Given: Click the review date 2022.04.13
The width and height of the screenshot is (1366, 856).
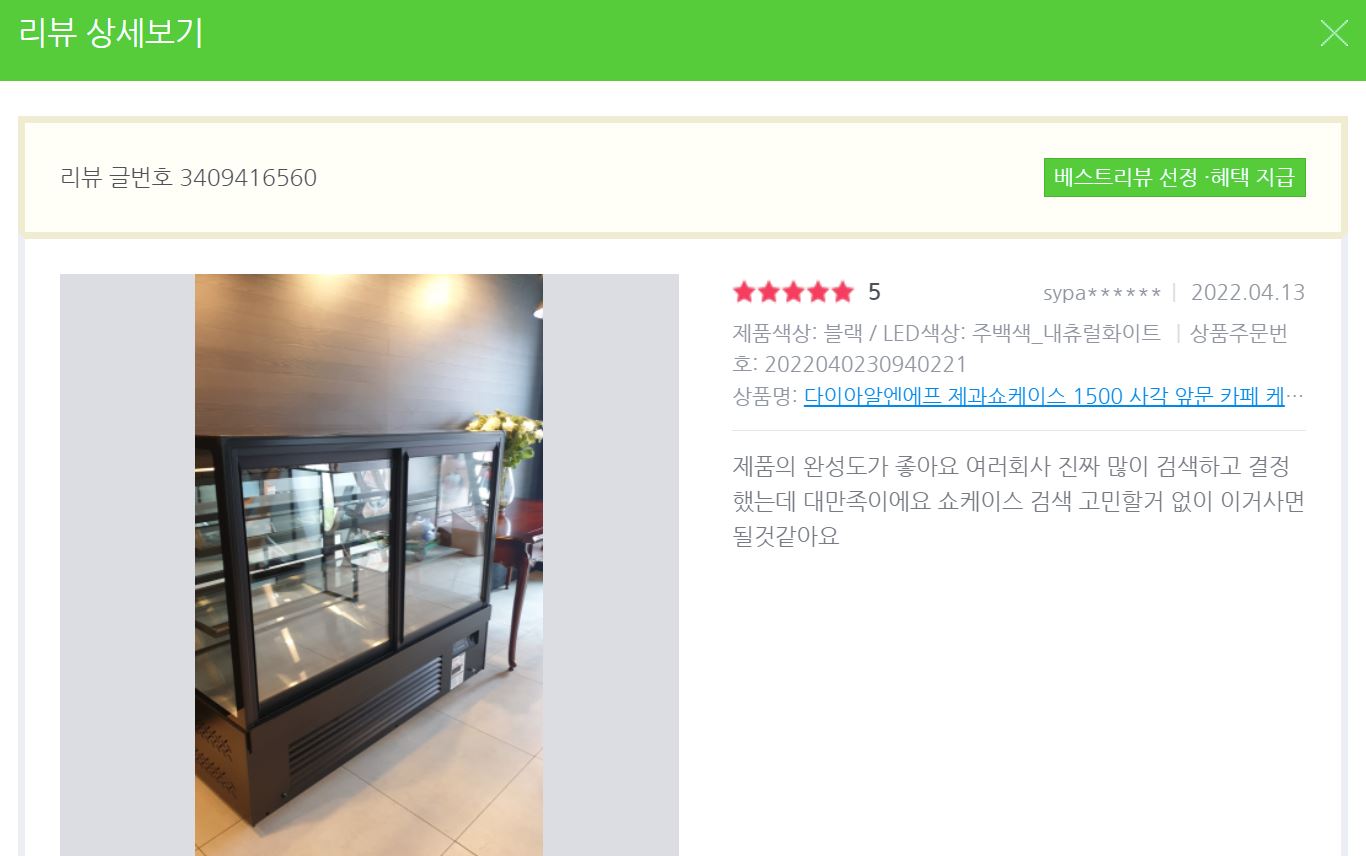Looking at the screenshot, I should pos(1248,293).
